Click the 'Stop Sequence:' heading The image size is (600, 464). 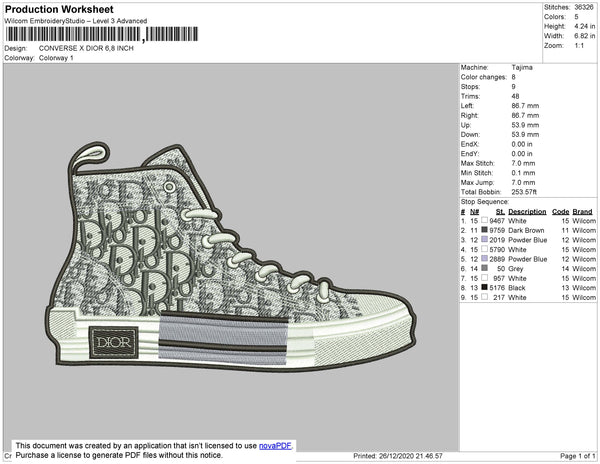[x=485, y=202]
